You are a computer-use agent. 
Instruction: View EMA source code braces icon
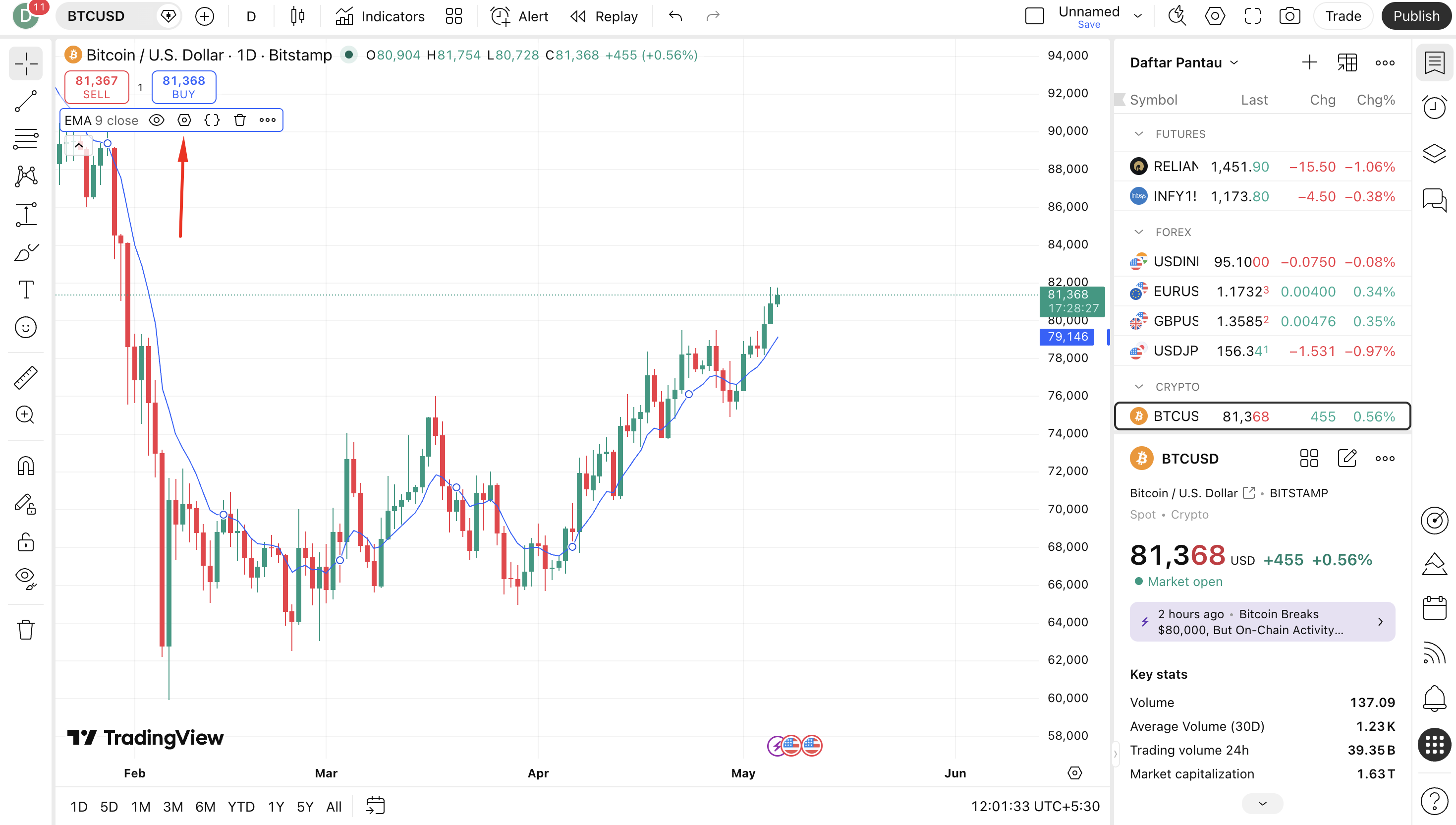[x=212, y=120]
